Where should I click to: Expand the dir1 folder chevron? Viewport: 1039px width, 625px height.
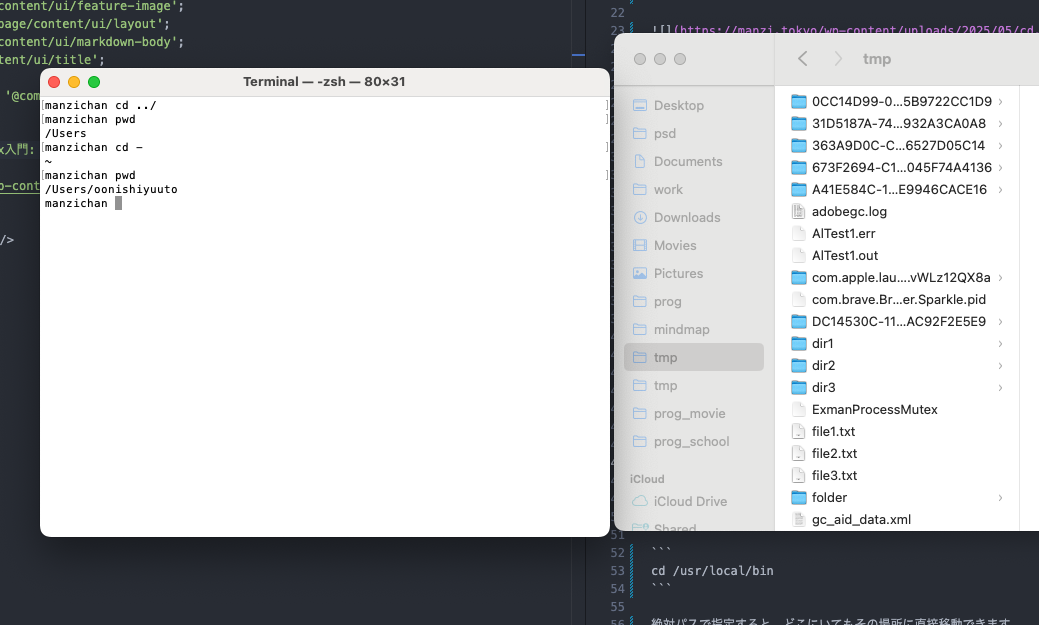tap(1001, 343)
